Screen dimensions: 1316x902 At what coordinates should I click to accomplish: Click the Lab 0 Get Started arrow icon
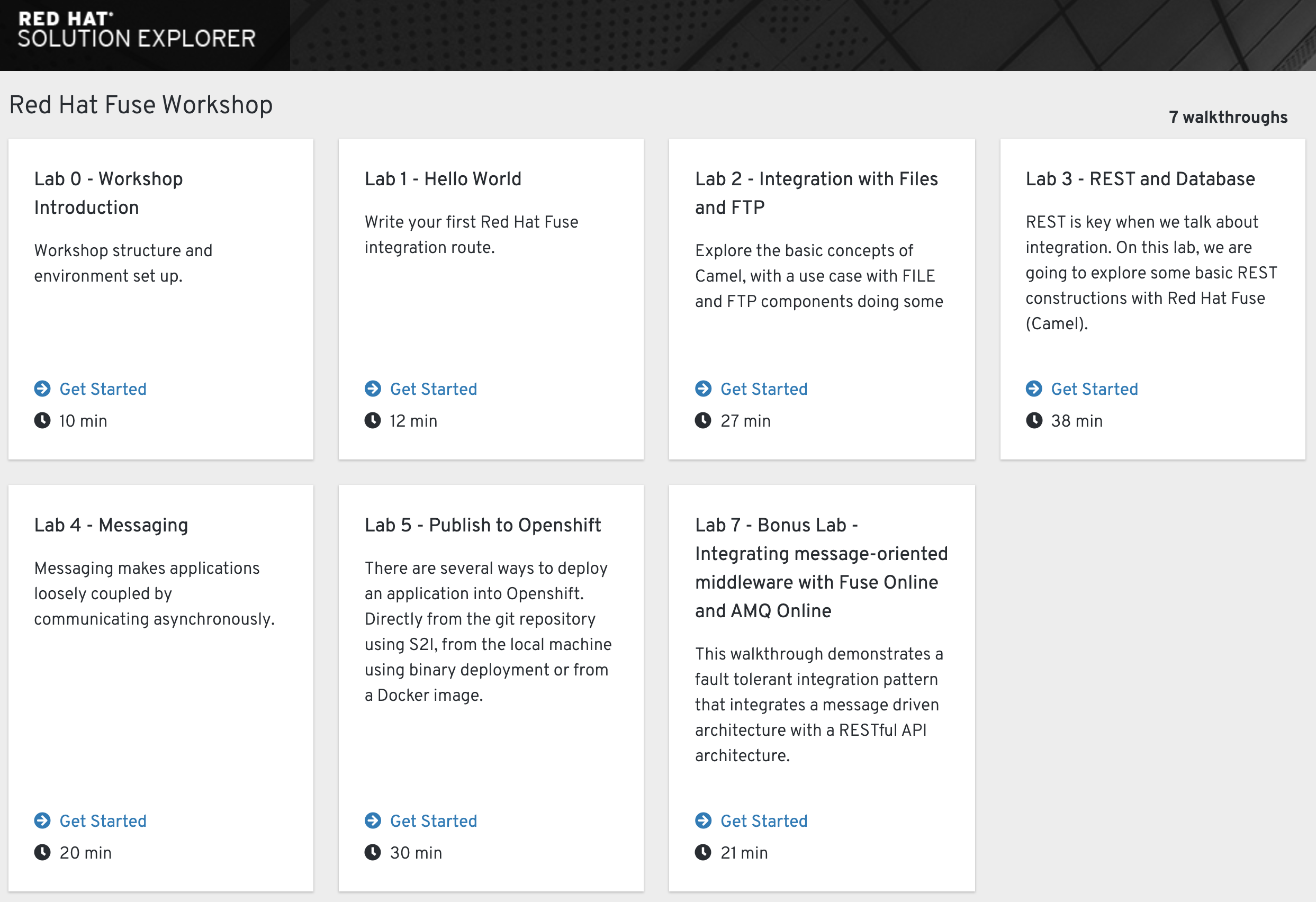point(42,389)
